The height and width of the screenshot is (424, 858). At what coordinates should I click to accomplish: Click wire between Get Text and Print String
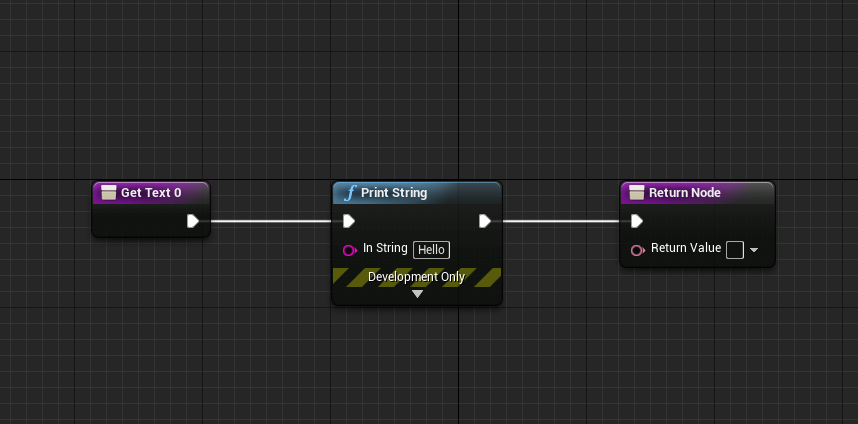[x=271, y=221]
